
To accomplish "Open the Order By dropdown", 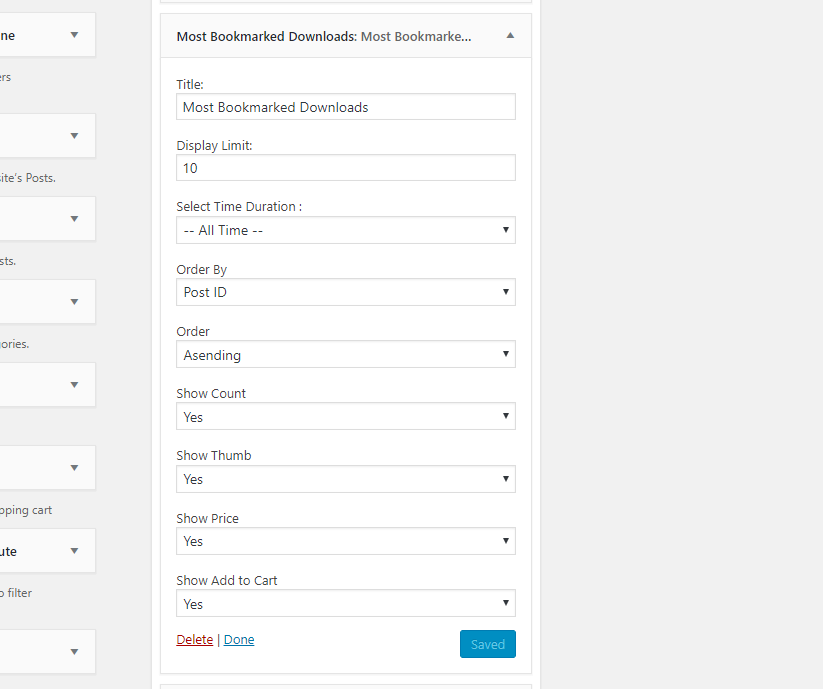I will [x=345, y=292].
